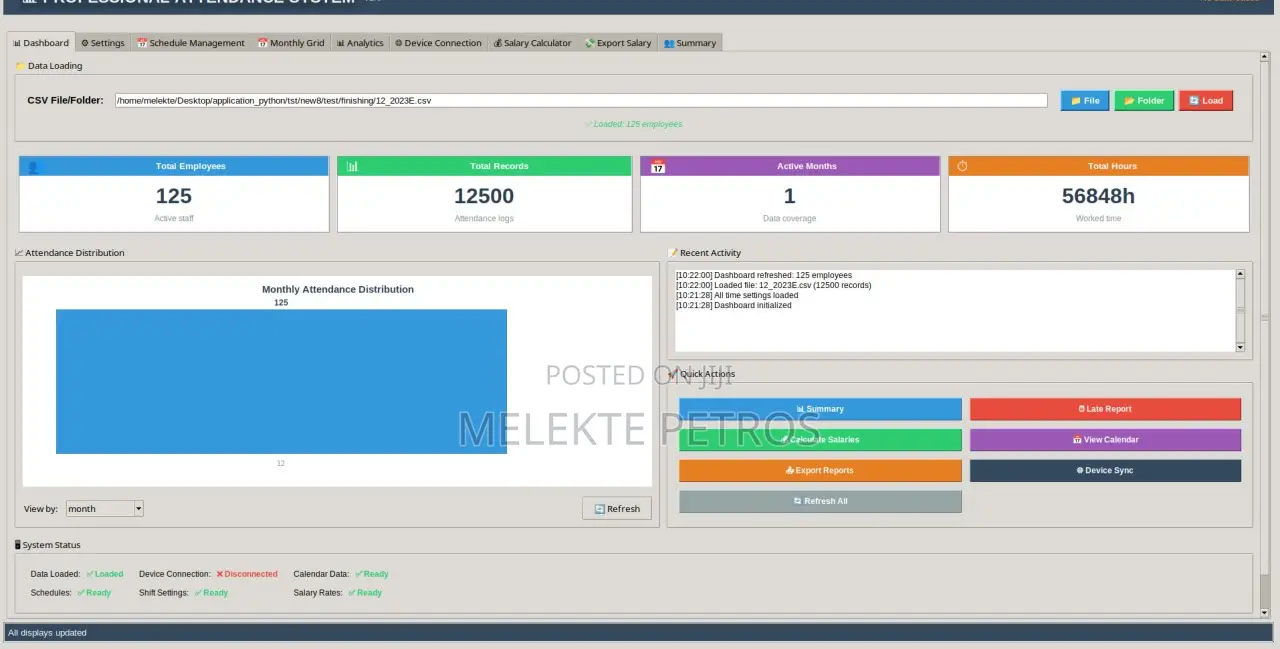Switch to the Settings tab
The height and width of the screenshot is (649, 1280).
(x=103, y=43)
